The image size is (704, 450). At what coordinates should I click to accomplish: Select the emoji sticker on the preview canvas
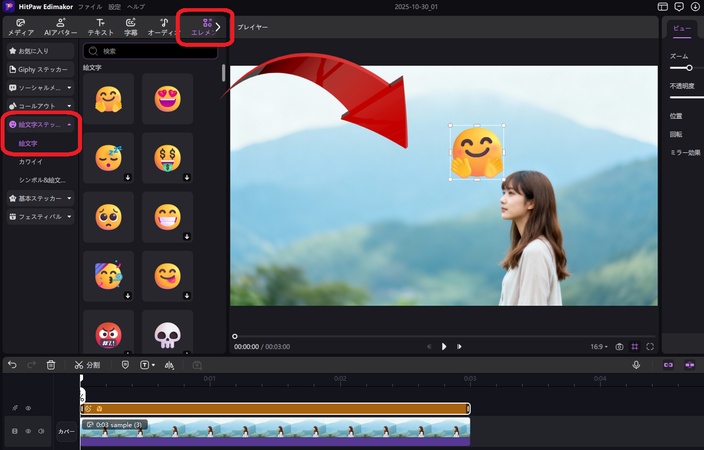(477, 153)
